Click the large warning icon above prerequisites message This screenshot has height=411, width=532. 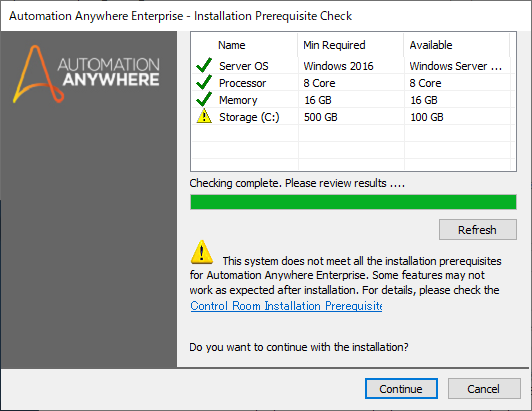[202, 252]
